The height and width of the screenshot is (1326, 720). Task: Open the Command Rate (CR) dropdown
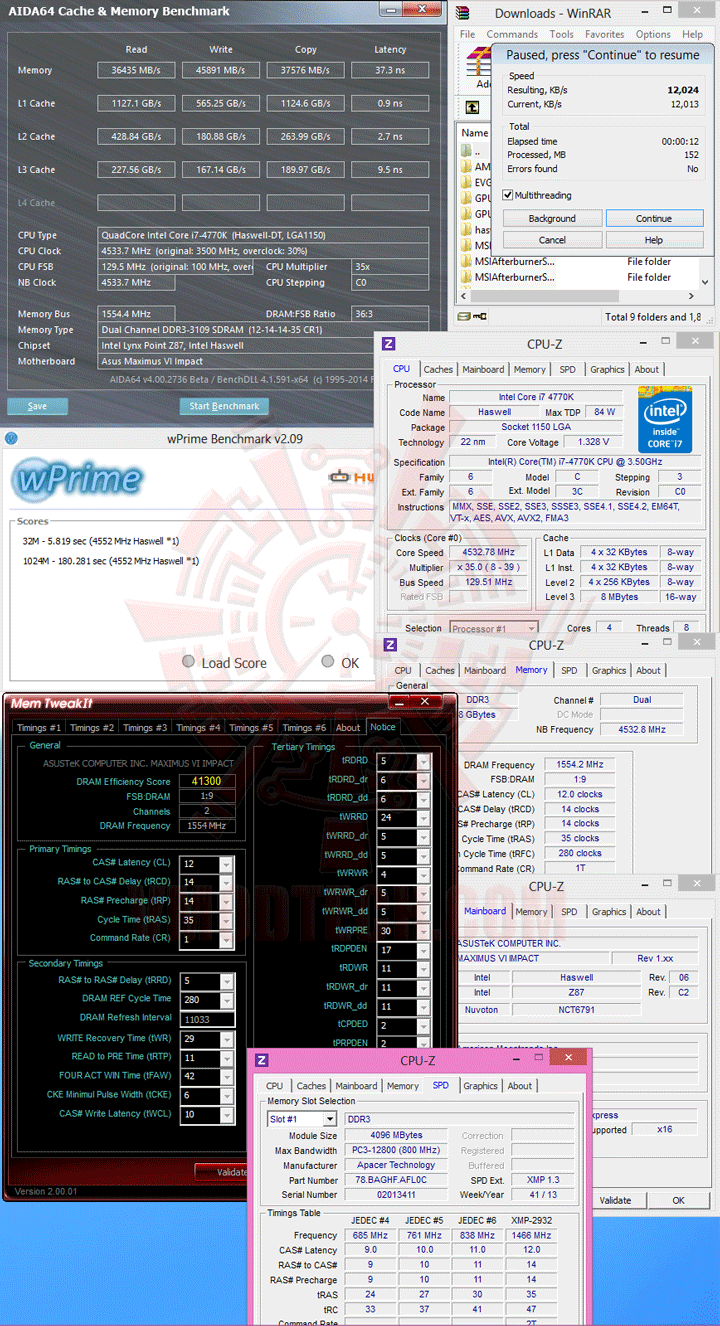click(x=226, y=940)
